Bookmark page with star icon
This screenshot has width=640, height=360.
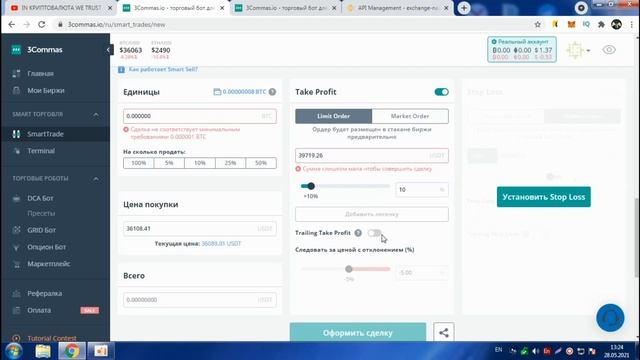[x=538, y=24]
